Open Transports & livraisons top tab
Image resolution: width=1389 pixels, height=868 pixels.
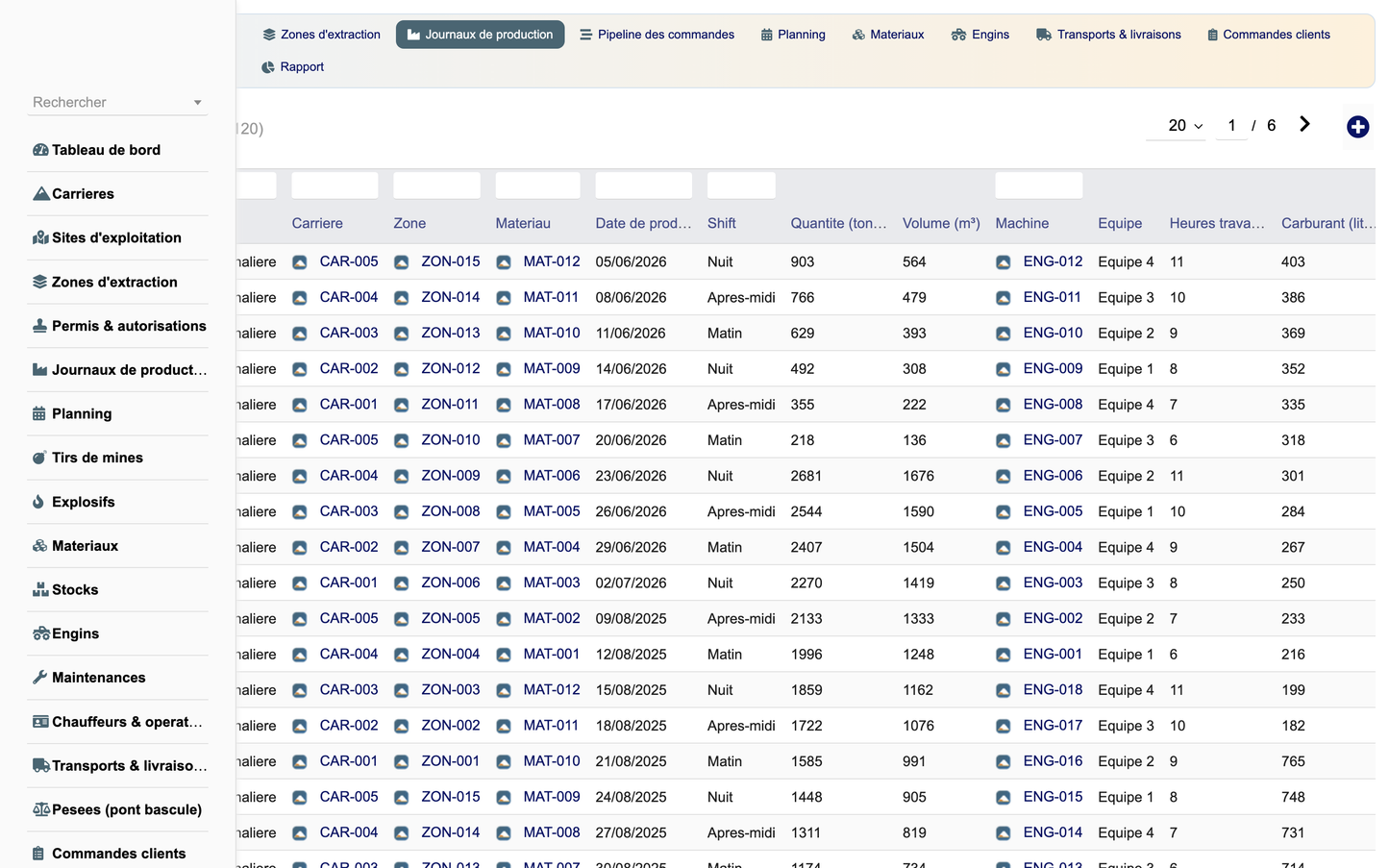click(1109, 35)
